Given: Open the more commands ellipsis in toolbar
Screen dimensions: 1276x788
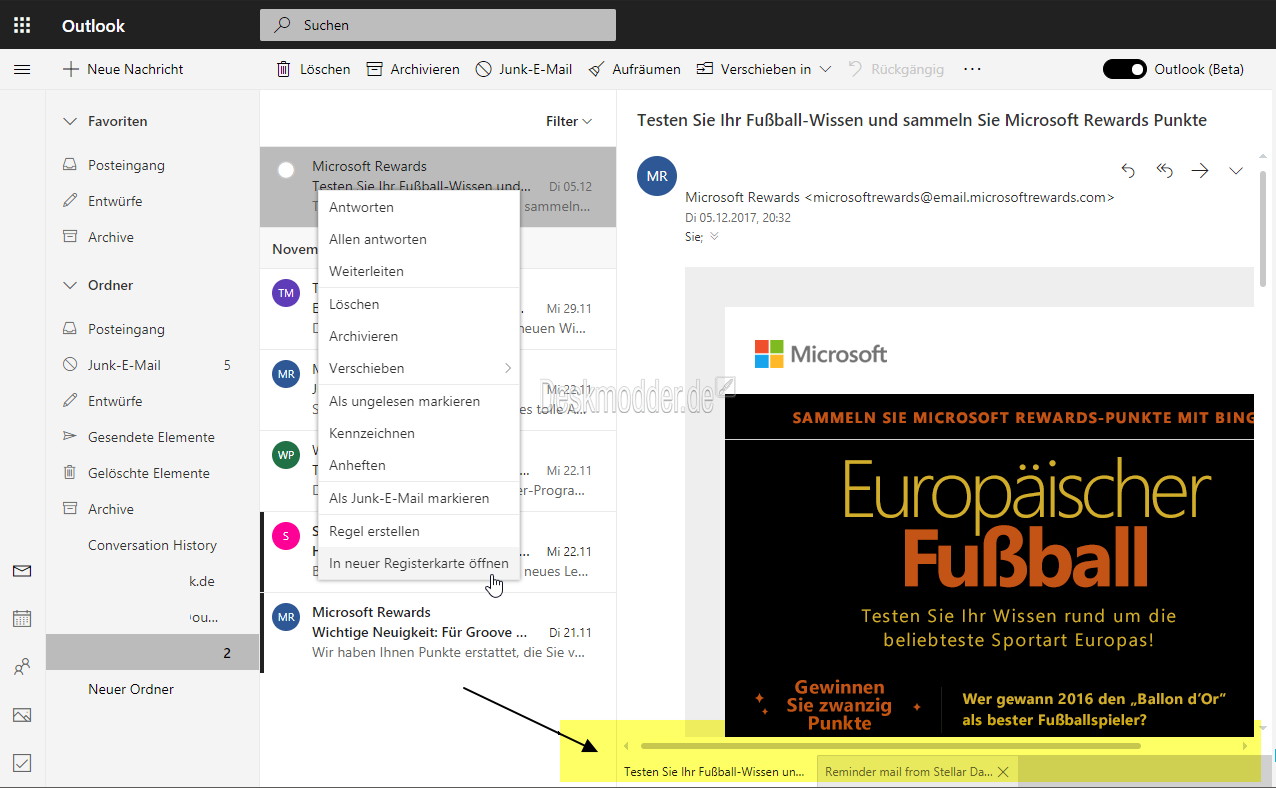Looking at the screenshot, I should coord(972,69).
